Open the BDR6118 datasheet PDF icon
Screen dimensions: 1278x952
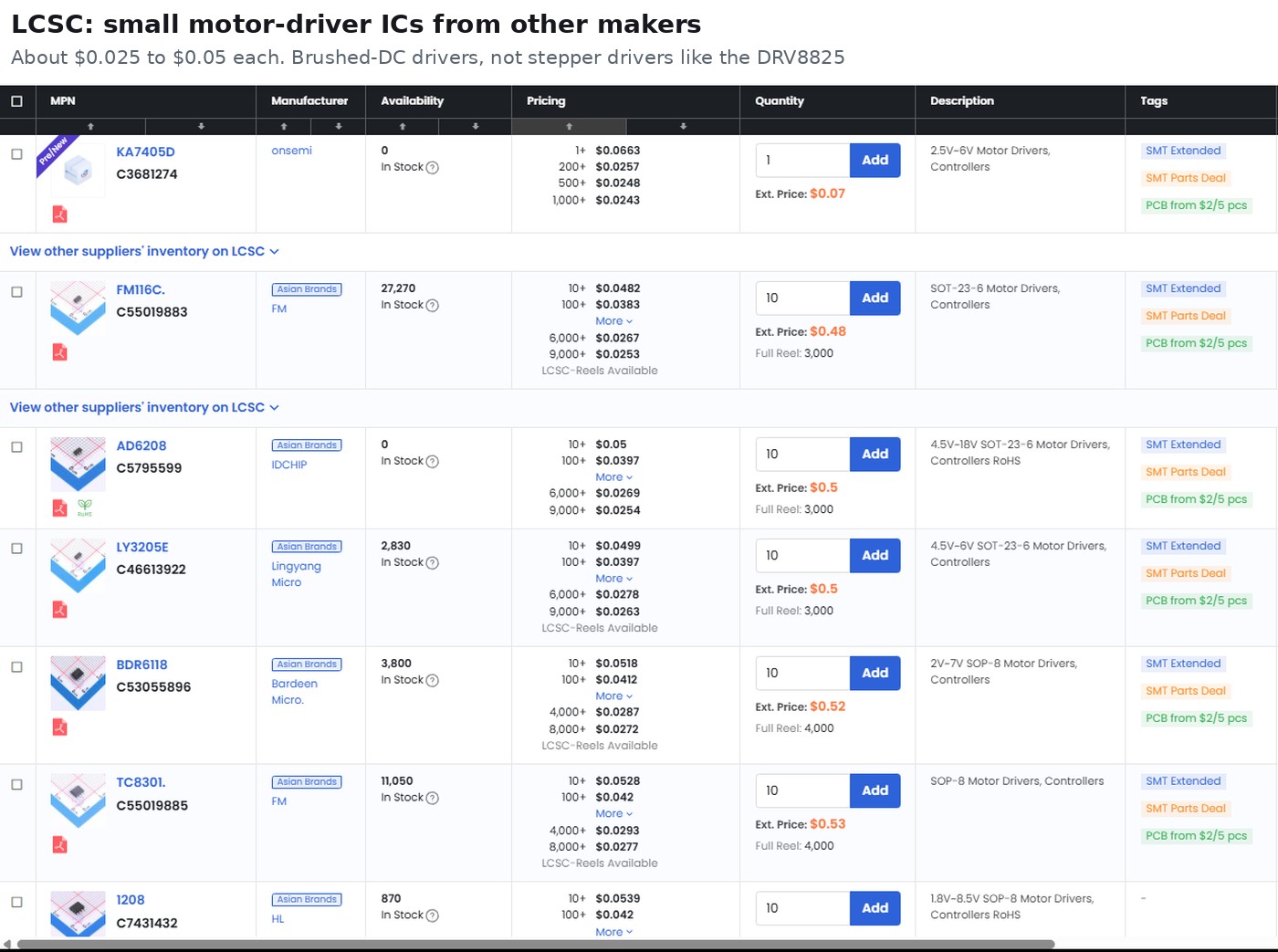[59, 727]
